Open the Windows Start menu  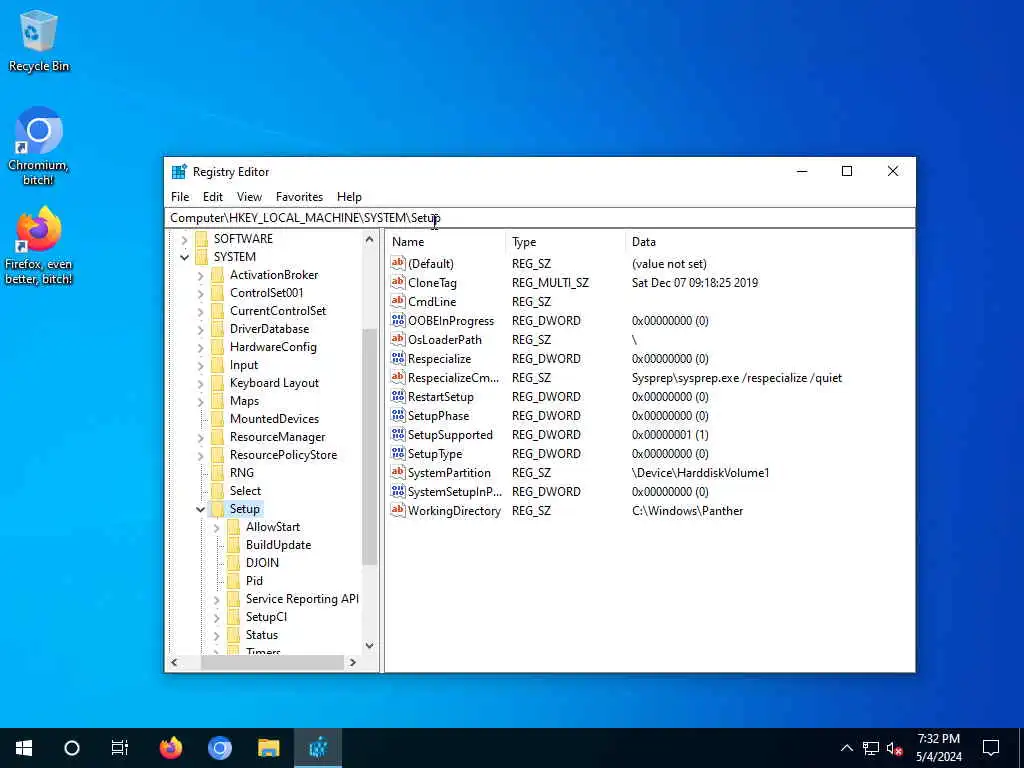24,748
